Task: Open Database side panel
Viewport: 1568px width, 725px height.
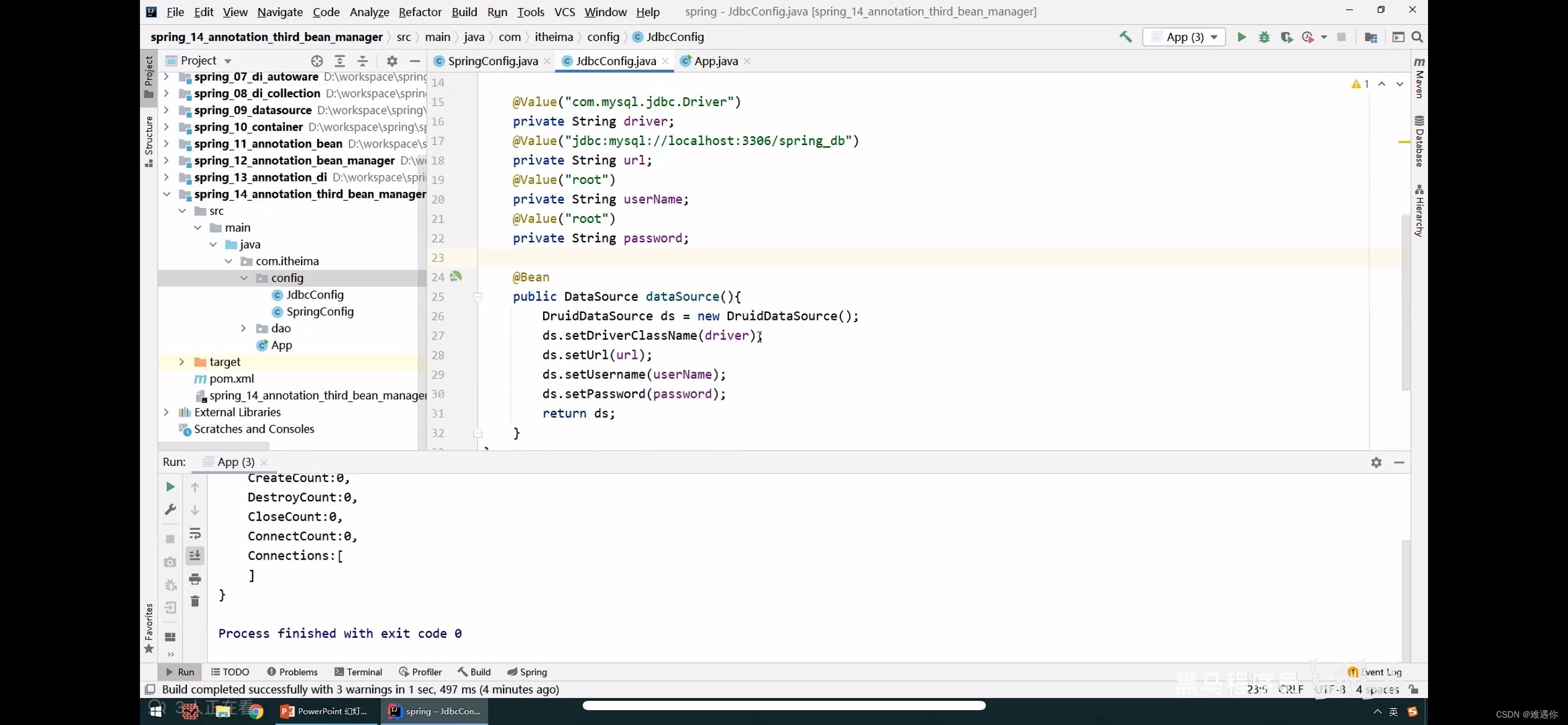Action: (1419, 141)
